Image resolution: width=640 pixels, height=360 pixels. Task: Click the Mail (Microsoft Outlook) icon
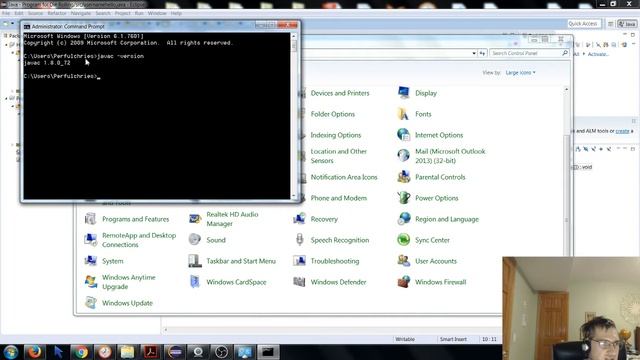point(404,156)
